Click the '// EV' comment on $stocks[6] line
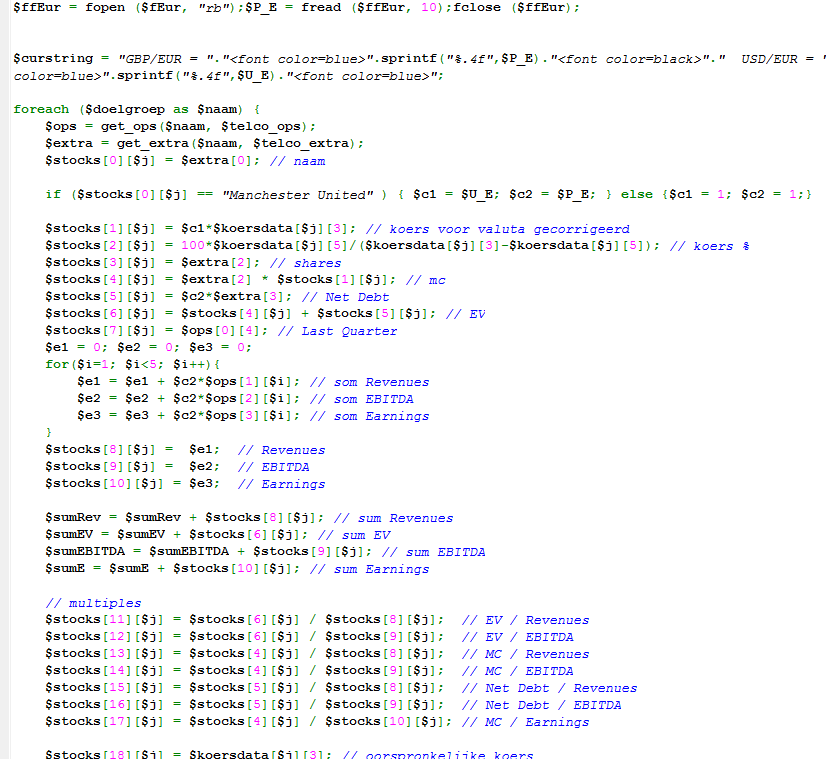The height and width of the screenshot is (759, 826). click(466, 314)
